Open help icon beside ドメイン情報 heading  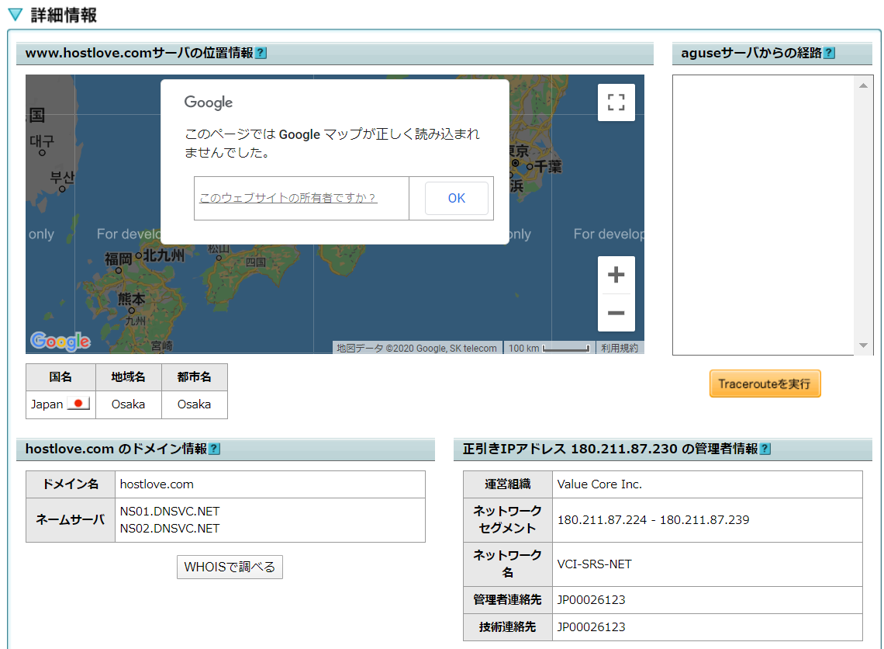(214, 449)
